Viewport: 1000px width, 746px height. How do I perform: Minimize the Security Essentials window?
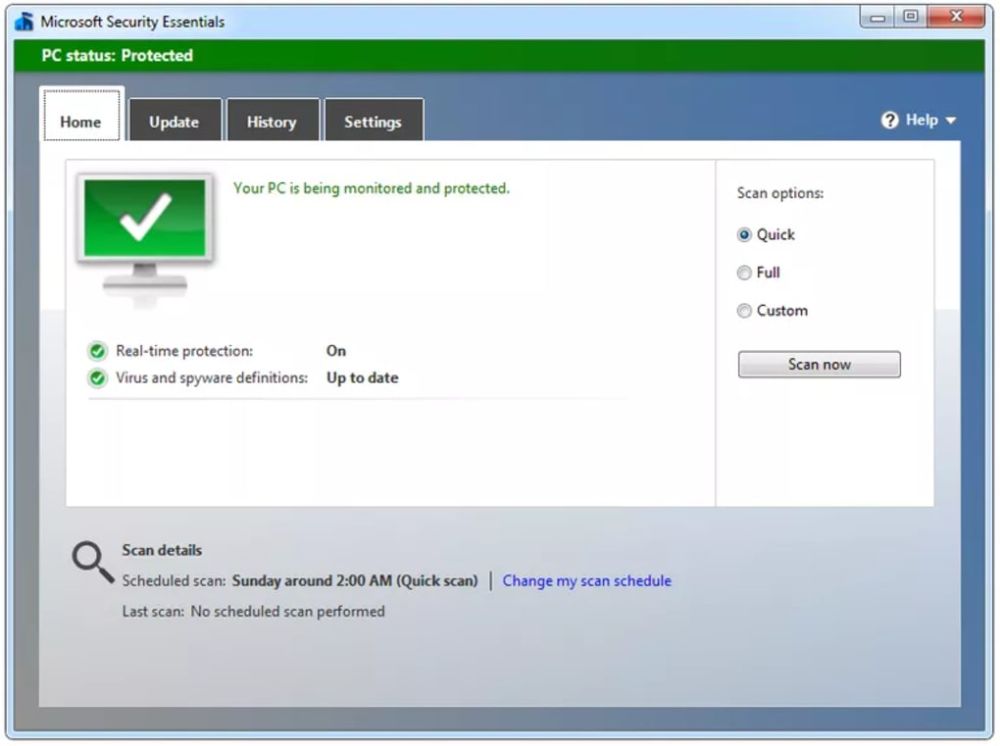click(879, 17)
